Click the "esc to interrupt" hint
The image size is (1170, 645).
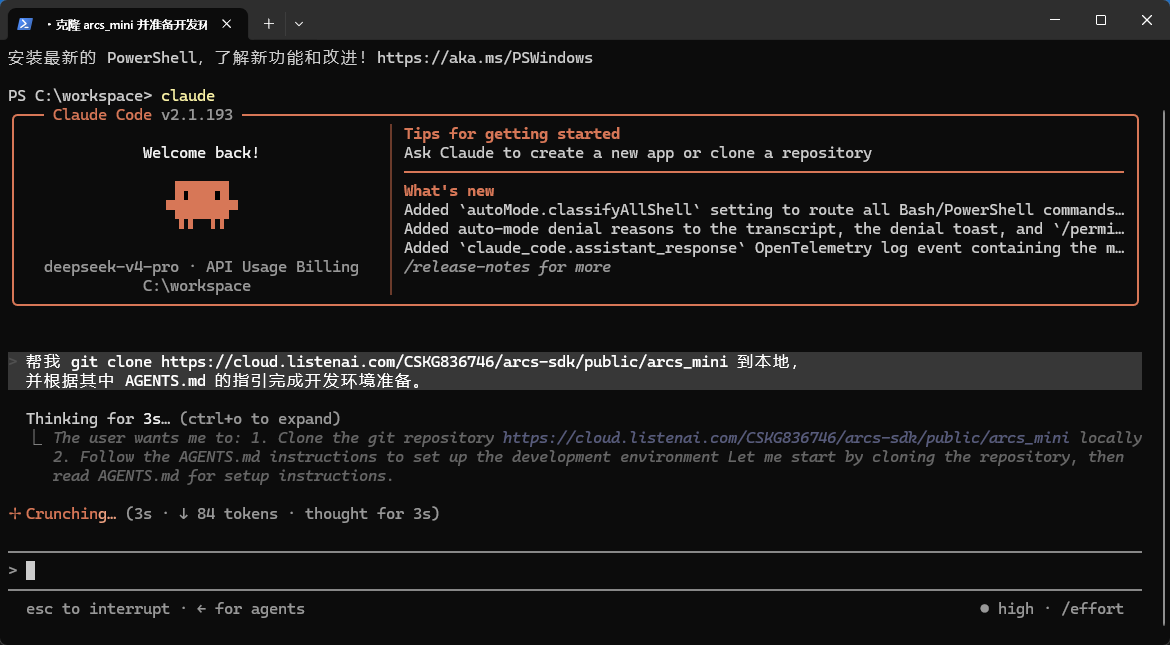point(98,608)
